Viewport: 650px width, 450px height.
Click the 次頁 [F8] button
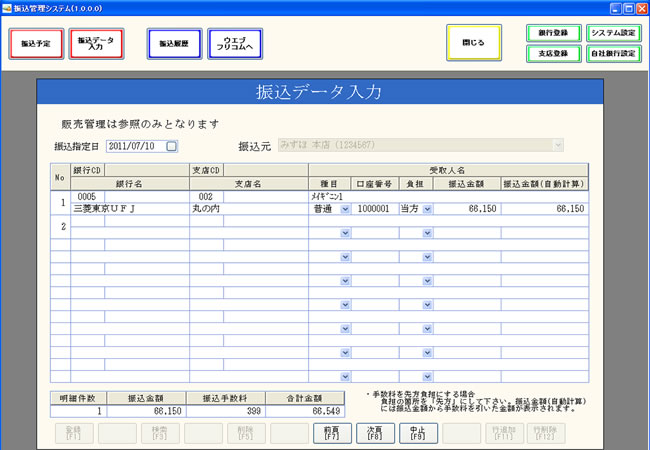[x=372, y=432]
